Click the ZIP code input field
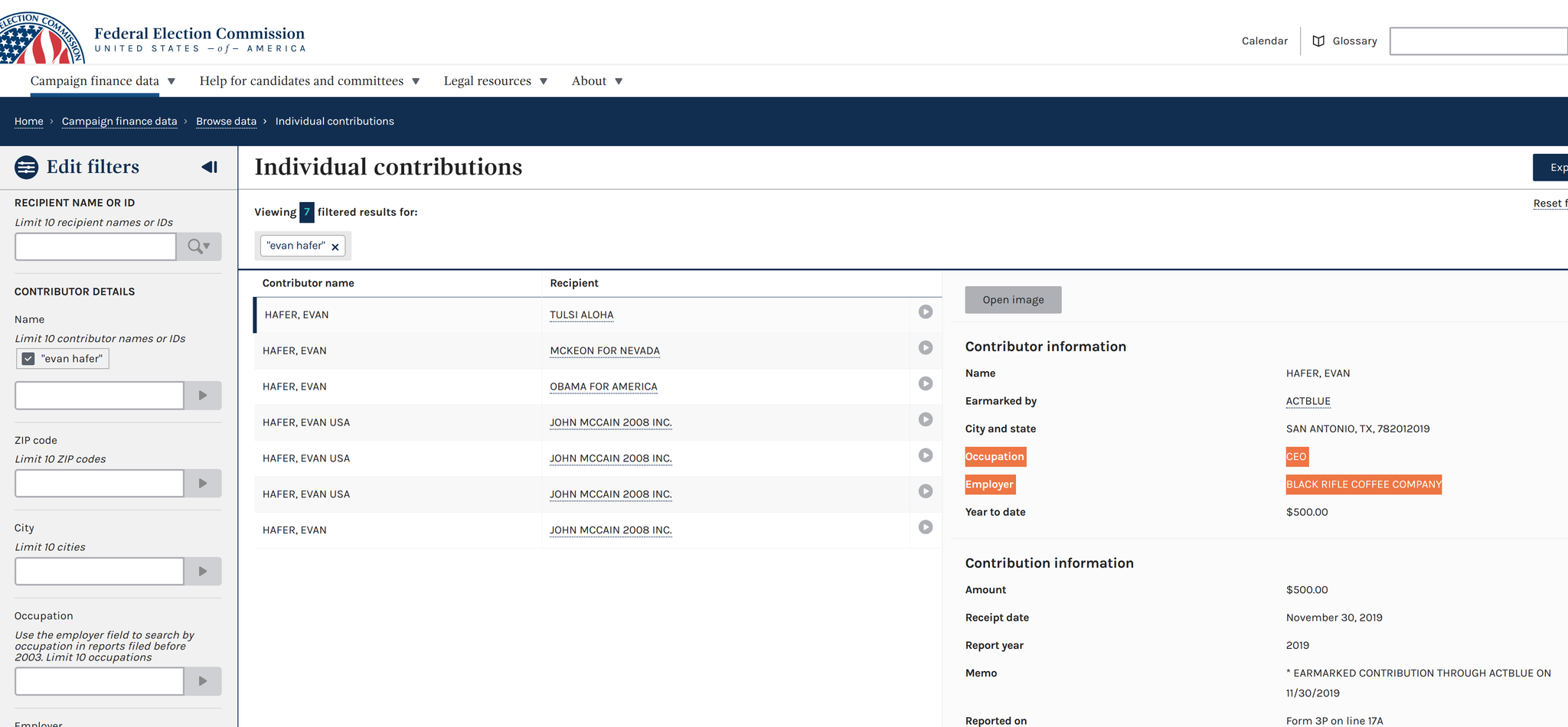This screenshot has height=727, width=1568. (x=100, y=484)
